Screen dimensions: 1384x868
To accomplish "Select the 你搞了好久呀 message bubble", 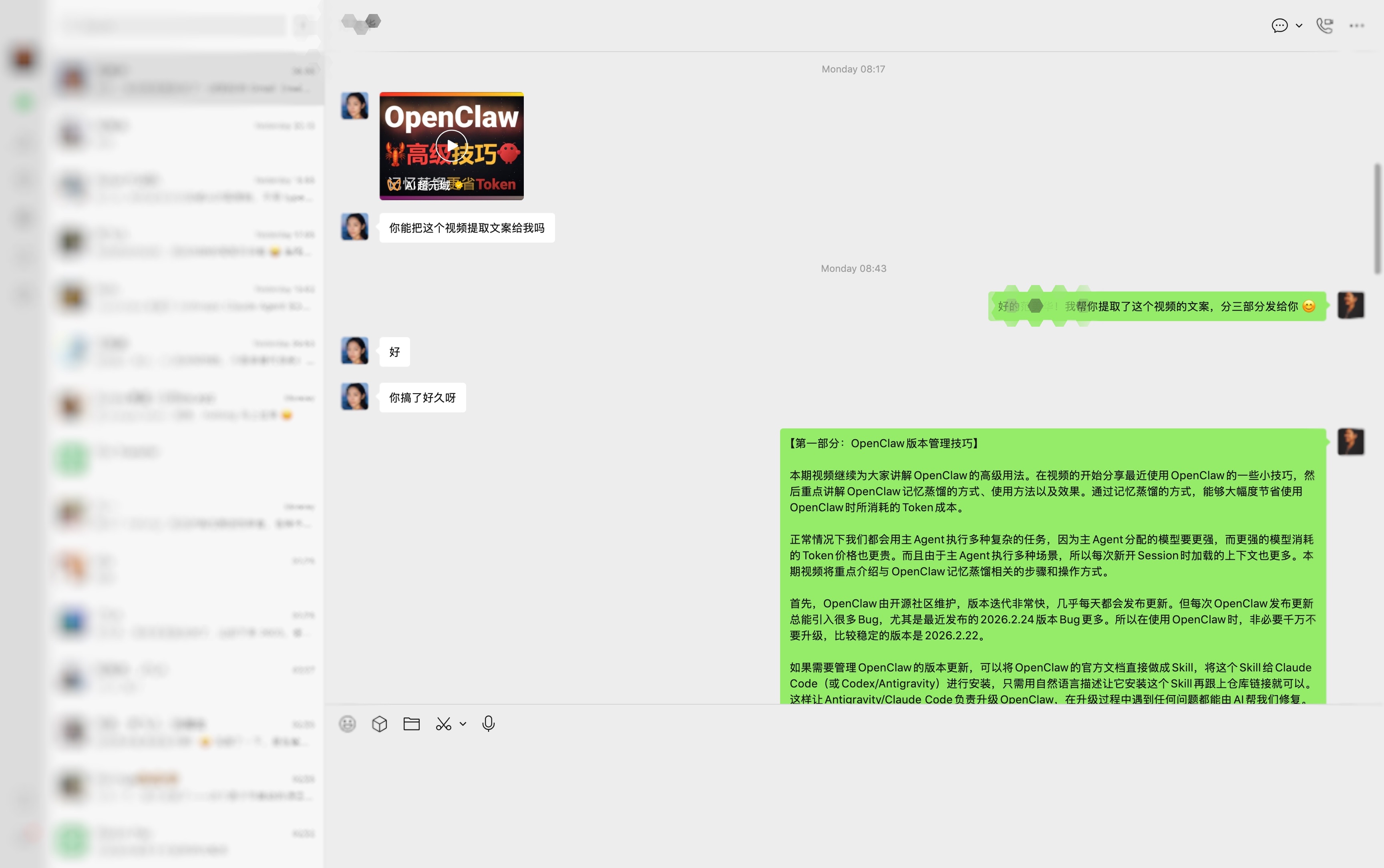I will pyautogui.click(x=422, y=397).
